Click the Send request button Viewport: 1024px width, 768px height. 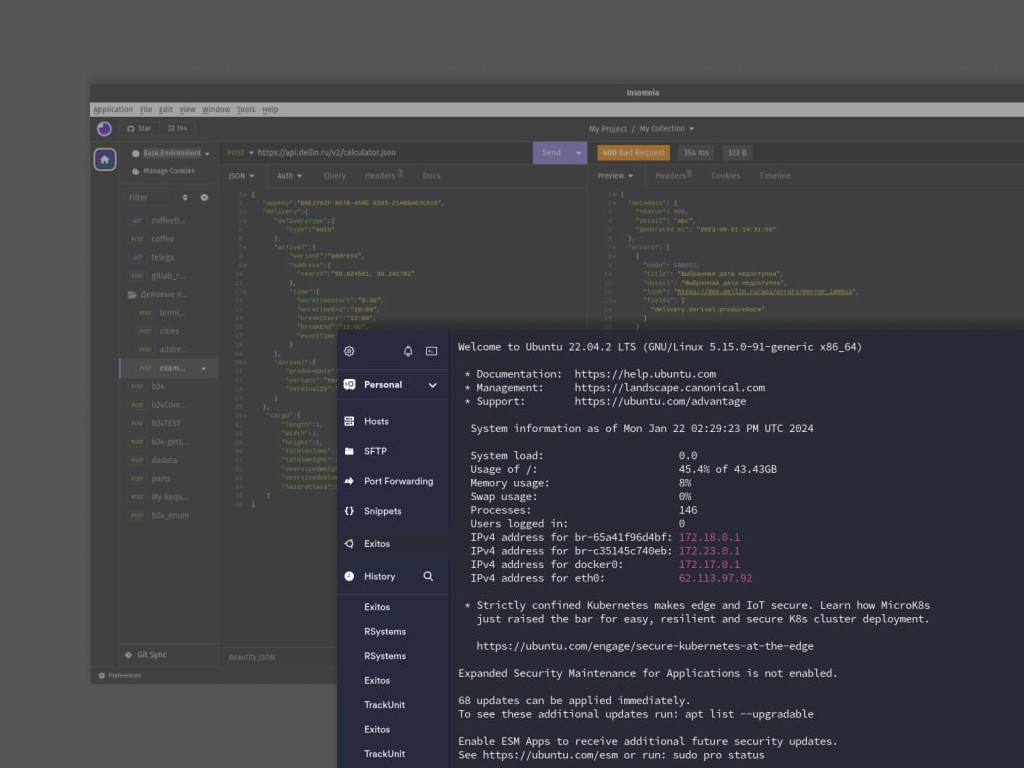point(551,153)
